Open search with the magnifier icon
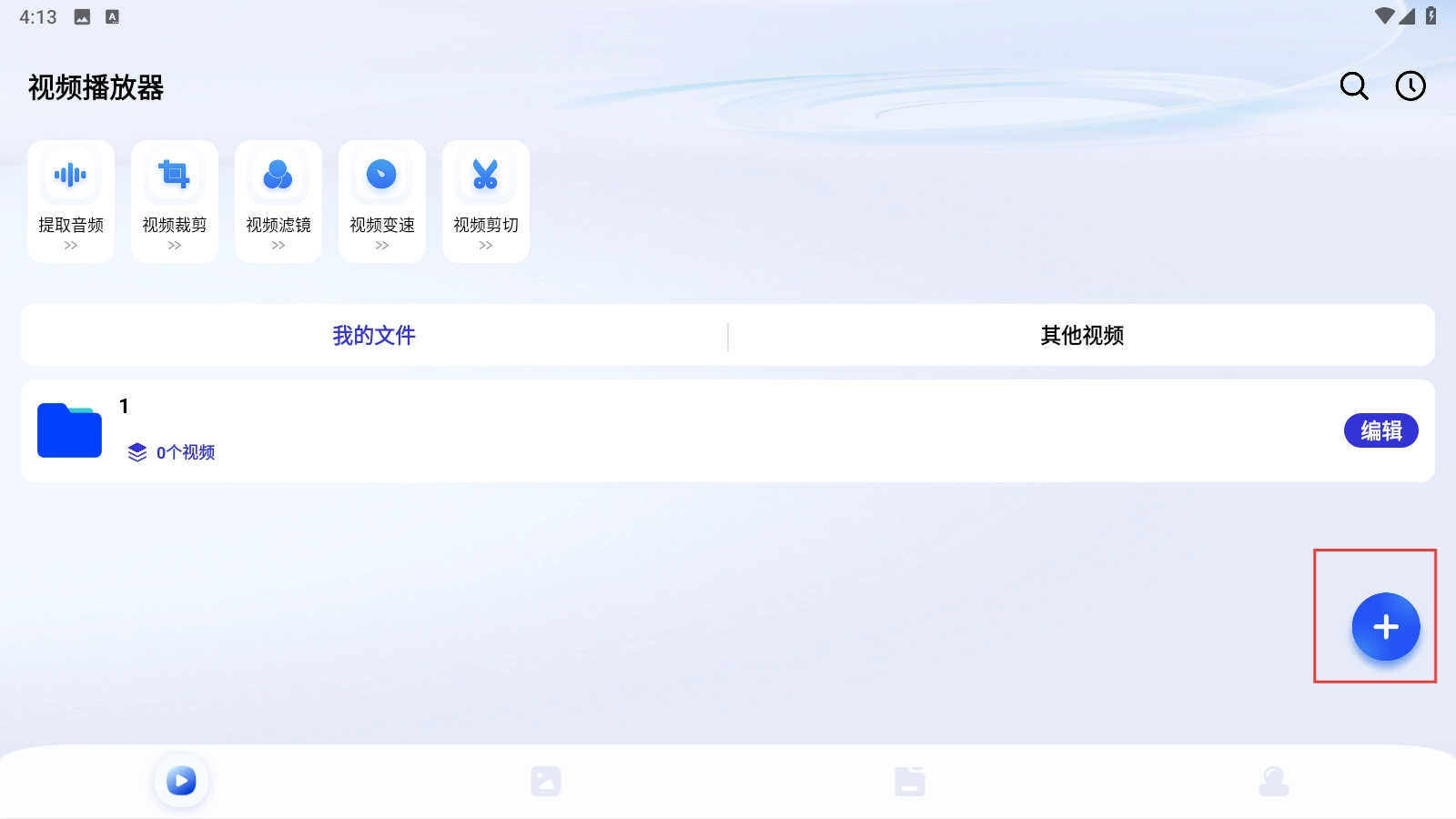Viewport: 1456px width, 819px height. [1354, 86]
